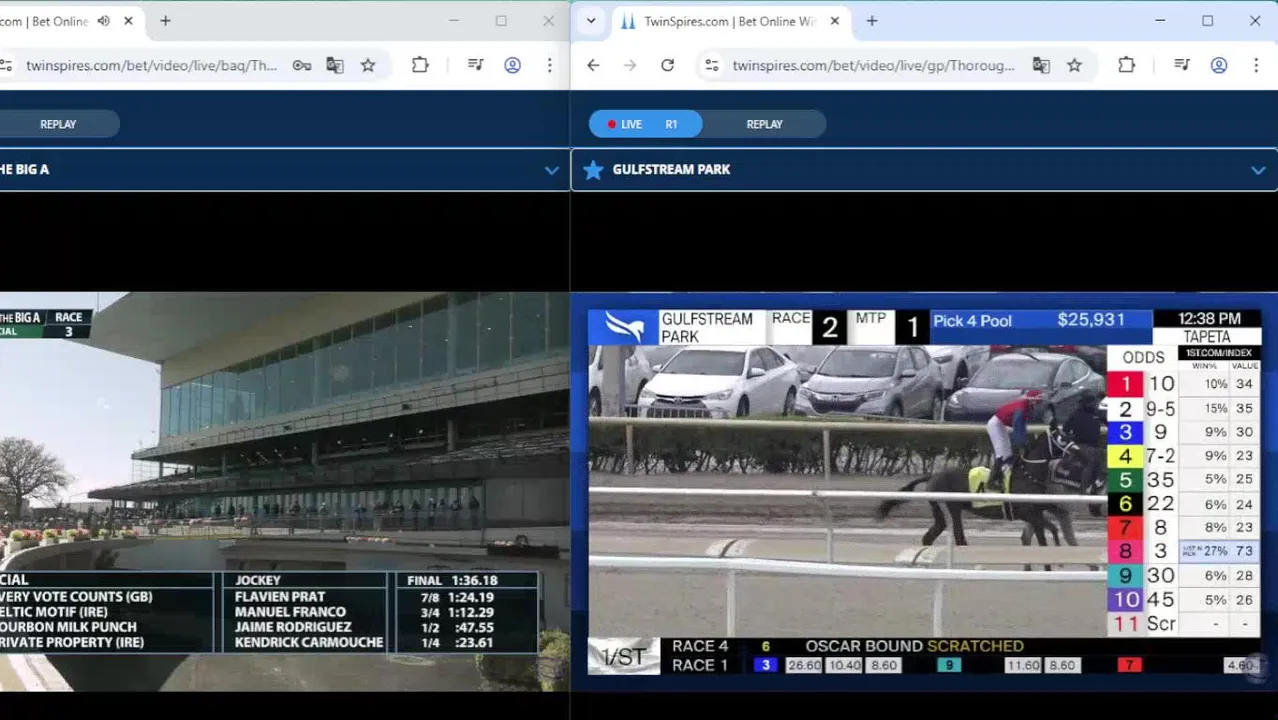Click 'FINAL 1:36.18' time in replay

[x=452, y=580]
